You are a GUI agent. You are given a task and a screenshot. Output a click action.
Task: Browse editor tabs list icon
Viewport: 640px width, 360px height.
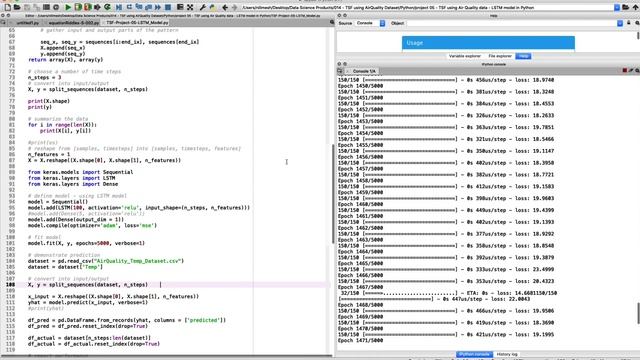coord(4,22)
